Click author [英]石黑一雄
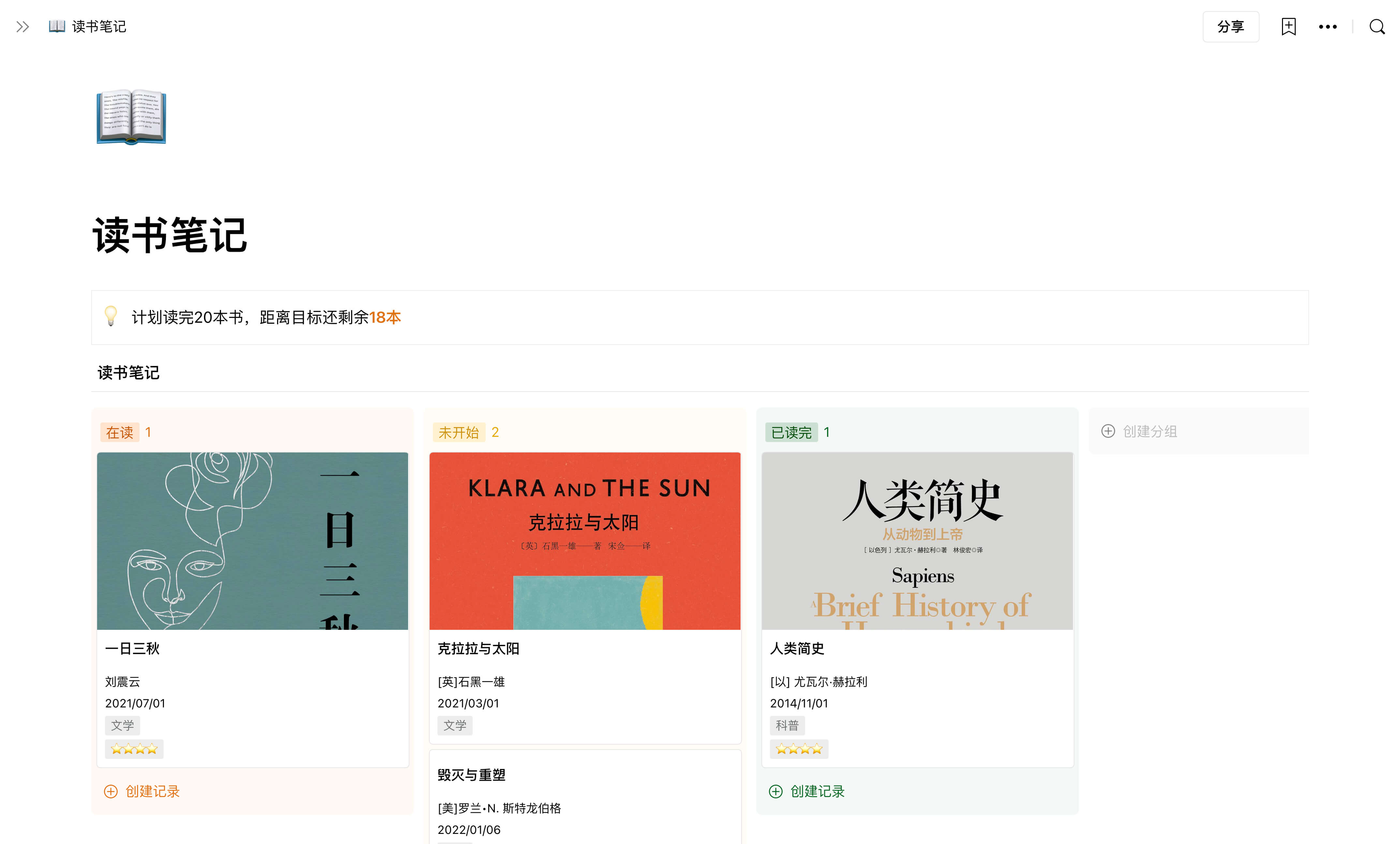The height and width of the screenshot is (844, 1400). 471,681
